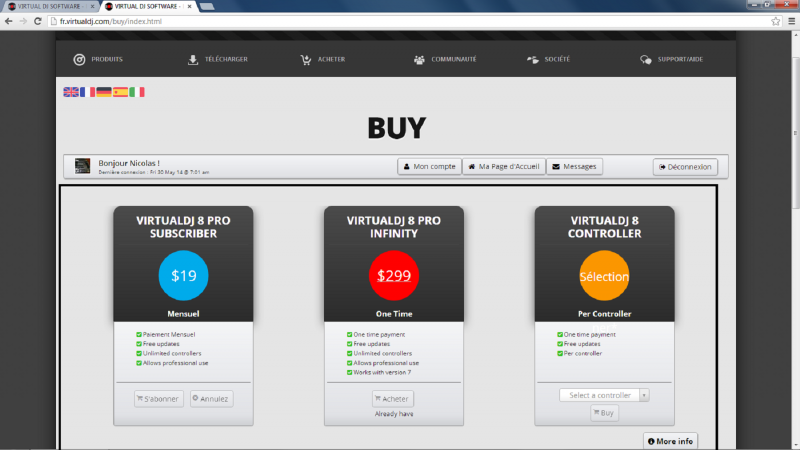Toggle the Paiement Mensuel checkmark

[x=139, y=335]
